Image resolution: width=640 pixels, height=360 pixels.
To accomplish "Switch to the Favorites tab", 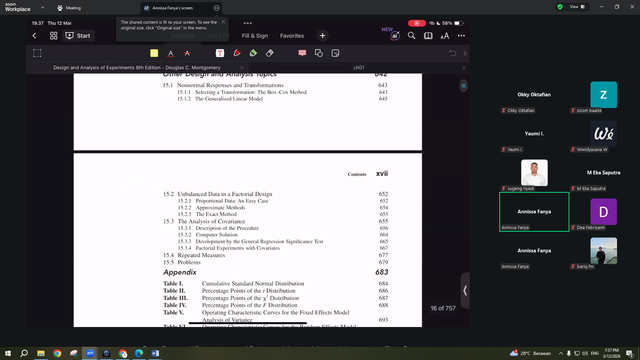I will point(292,36).
